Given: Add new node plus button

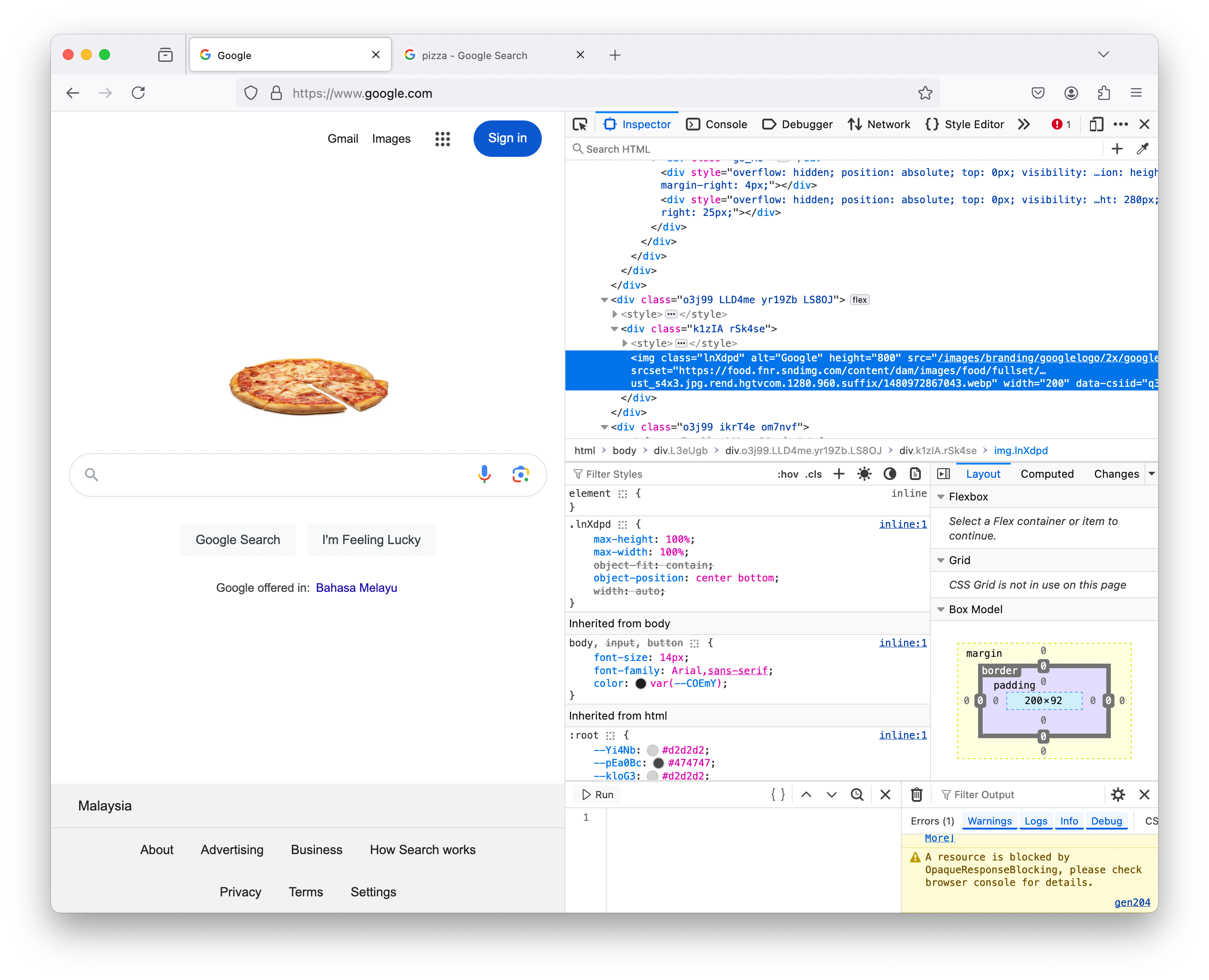Looking at the screenshot, I should click(1117, 149).
